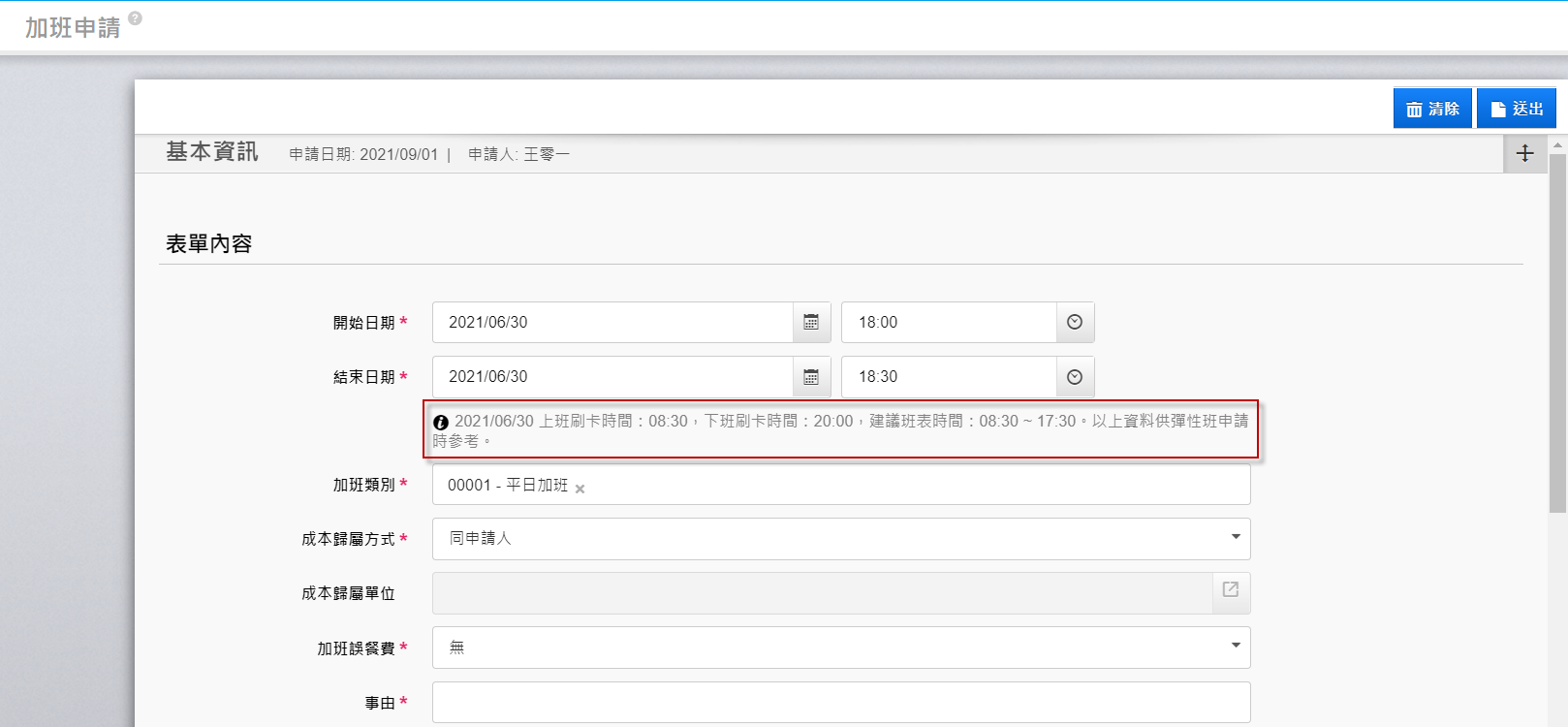The height and width of the screenshot is (727, 1568).
Task: Submit the form with 送出 button
Action: (x=1516, y=109)
